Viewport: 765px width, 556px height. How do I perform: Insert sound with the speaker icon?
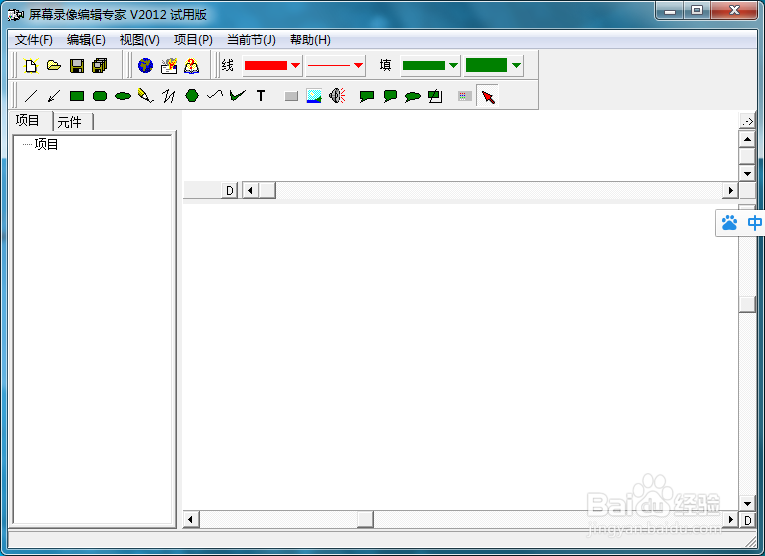[x=337, y=96]
